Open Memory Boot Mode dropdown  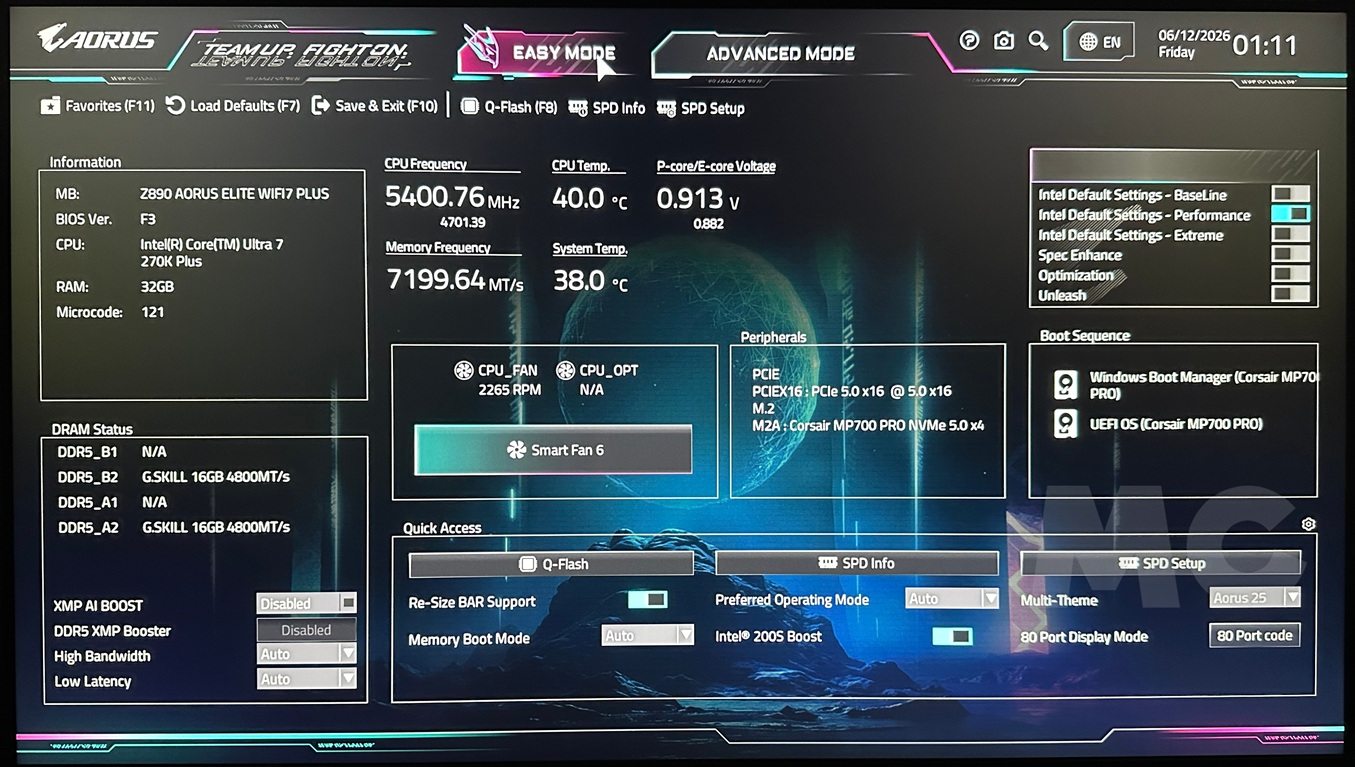click(x=648, y=635)
